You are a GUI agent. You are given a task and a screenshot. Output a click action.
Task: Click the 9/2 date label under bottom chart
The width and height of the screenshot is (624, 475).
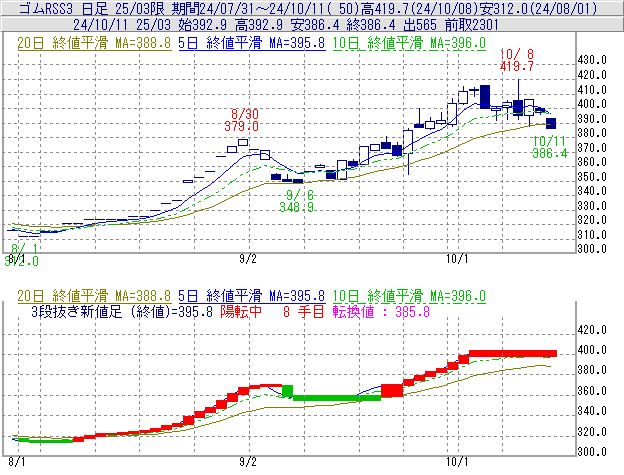[x=248, y=462]
